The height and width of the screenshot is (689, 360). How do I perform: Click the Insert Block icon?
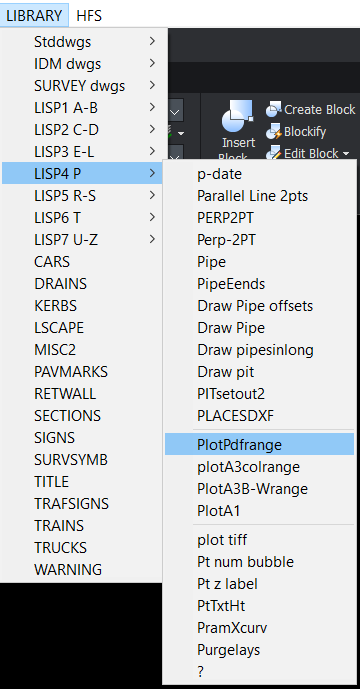tap(238, 116)
